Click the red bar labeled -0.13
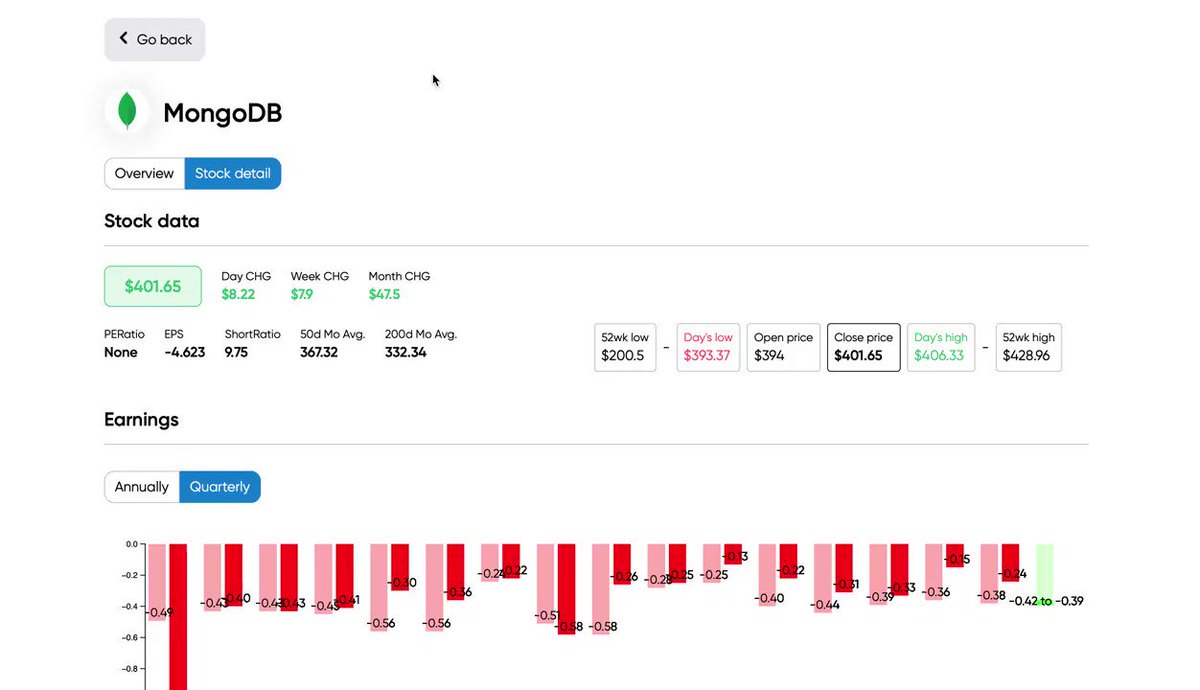 (732, 554)
